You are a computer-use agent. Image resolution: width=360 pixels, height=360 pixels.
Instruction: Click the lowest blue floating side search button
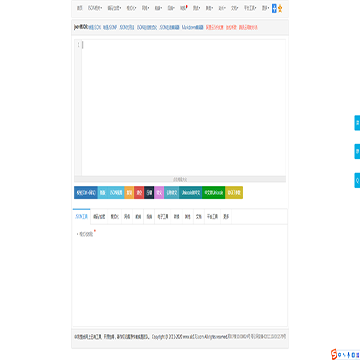(x=357, y=180)
